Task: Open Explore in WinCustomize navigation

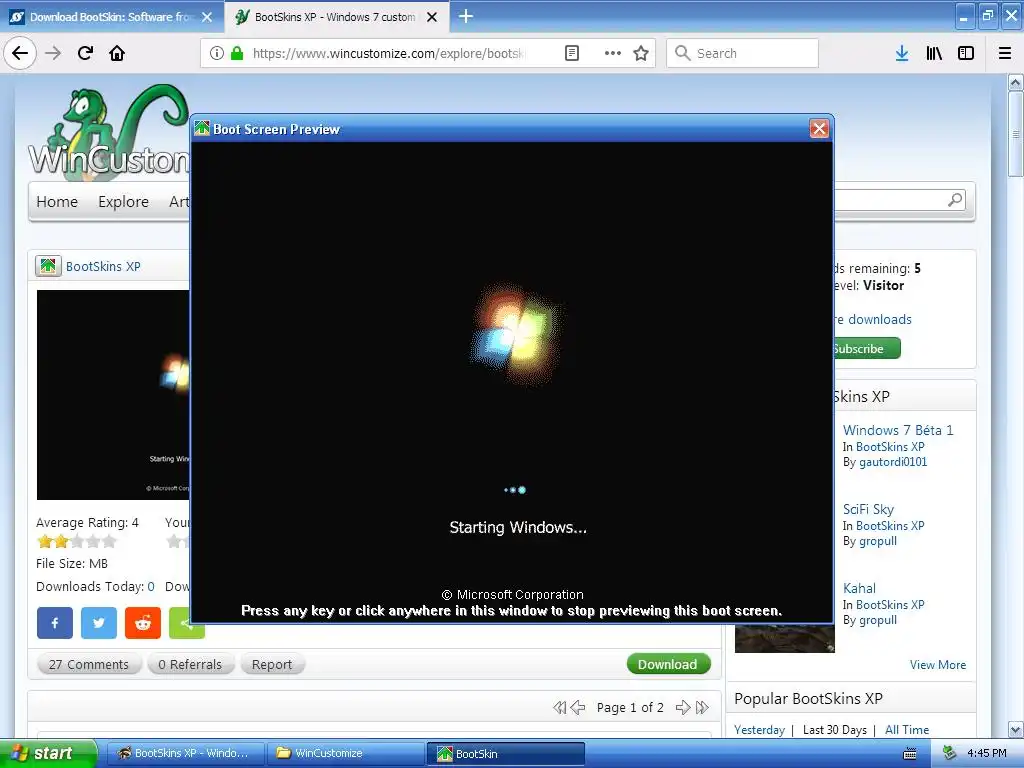Action: click(123, 202)
